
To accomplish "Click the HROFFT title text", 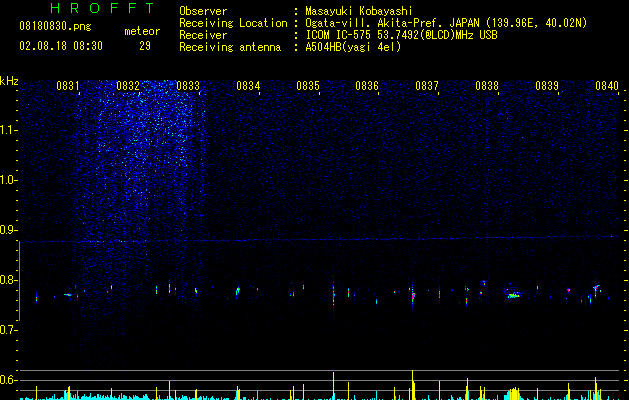I will point(103,8).
